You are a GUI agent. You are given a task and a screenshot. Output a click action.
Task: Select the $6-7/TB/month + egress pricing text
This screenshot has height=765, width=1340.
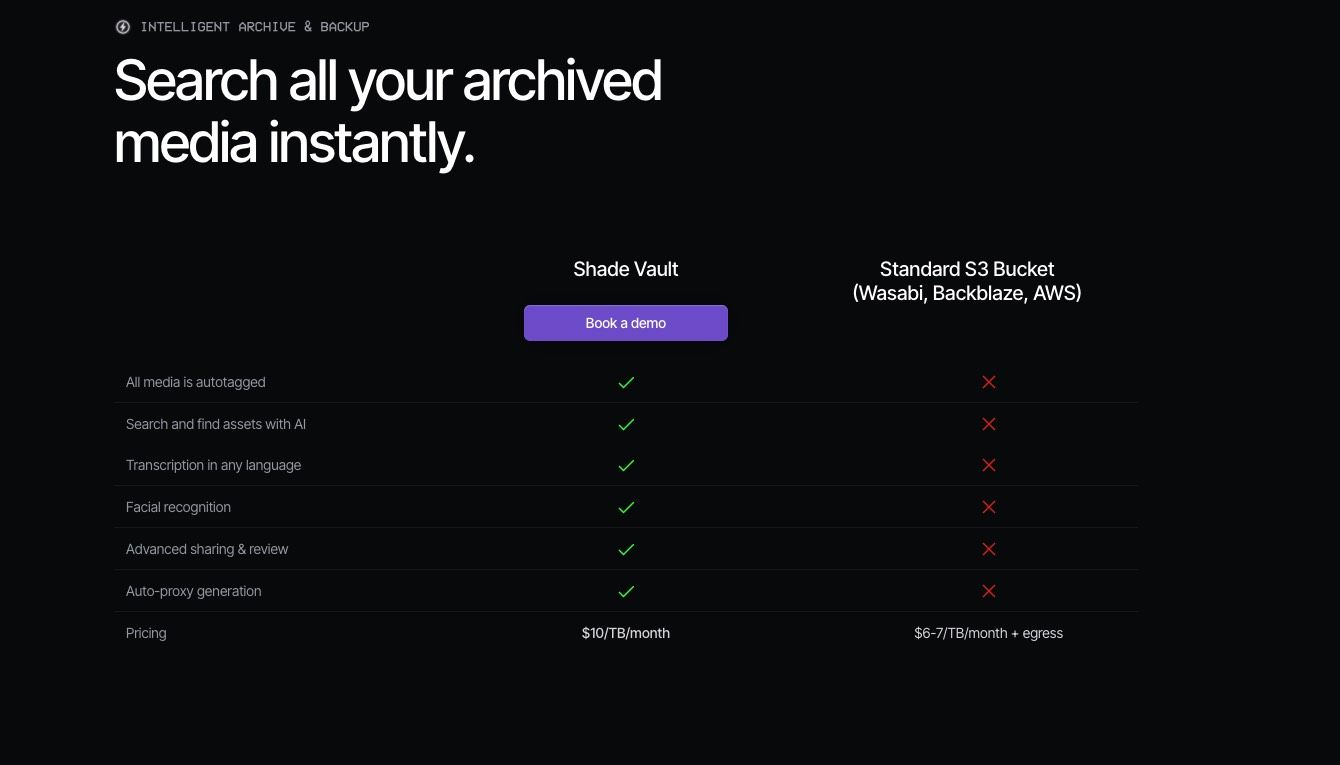tap(988, 633)
